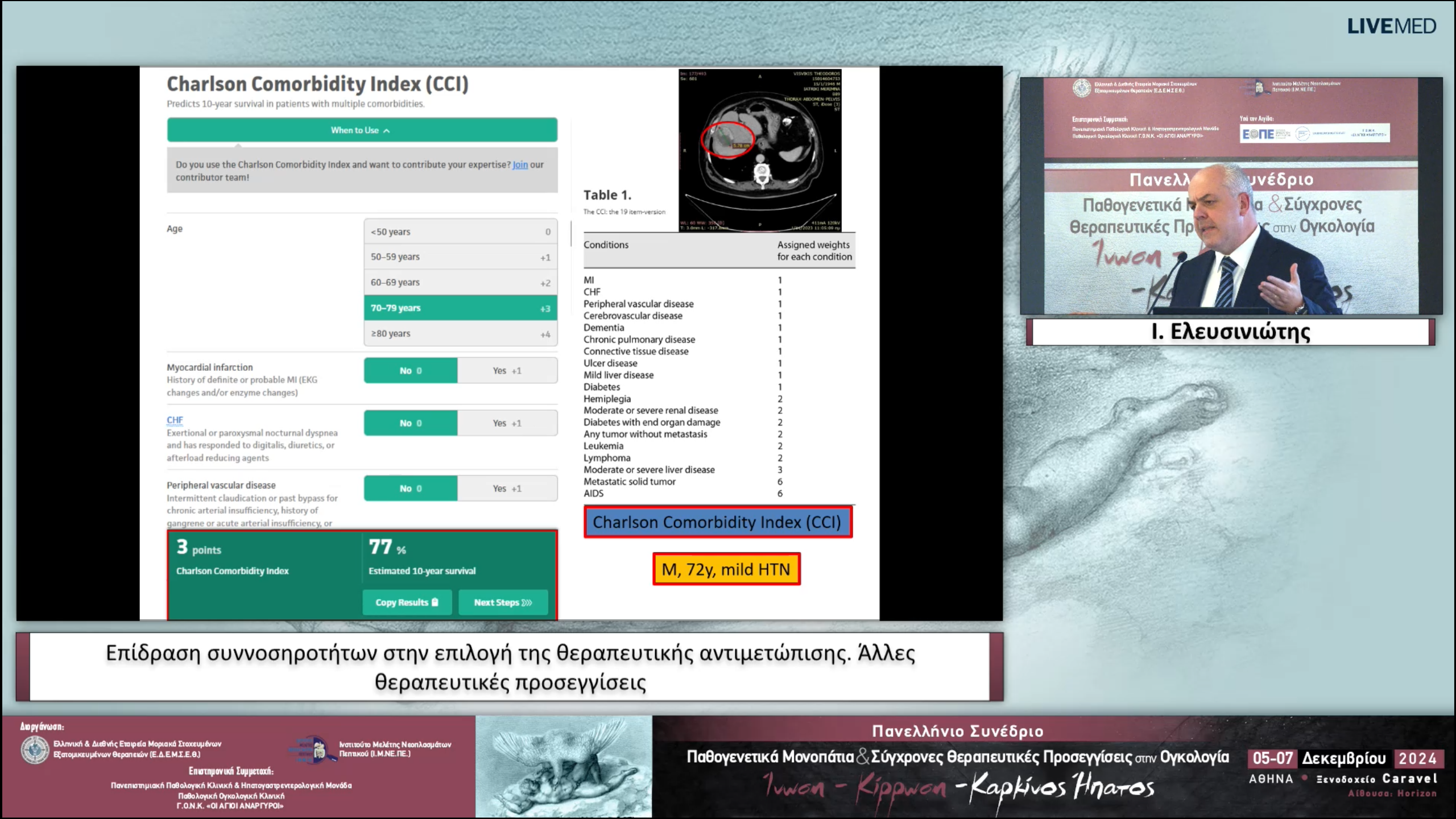Set CHF to No
1456x819 pixels.
(411, 424)
